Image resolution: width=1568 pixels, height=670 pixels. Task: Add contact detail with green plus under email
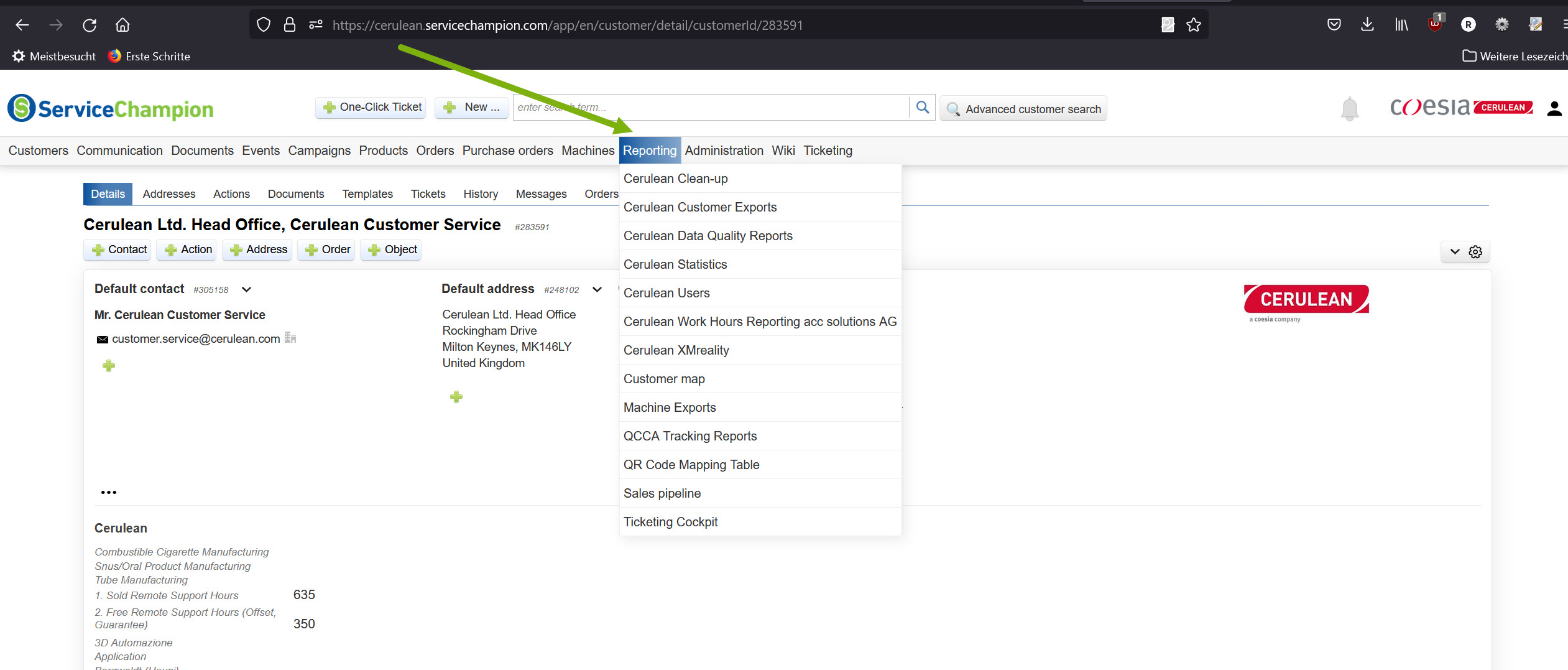[x=109, y=366]
